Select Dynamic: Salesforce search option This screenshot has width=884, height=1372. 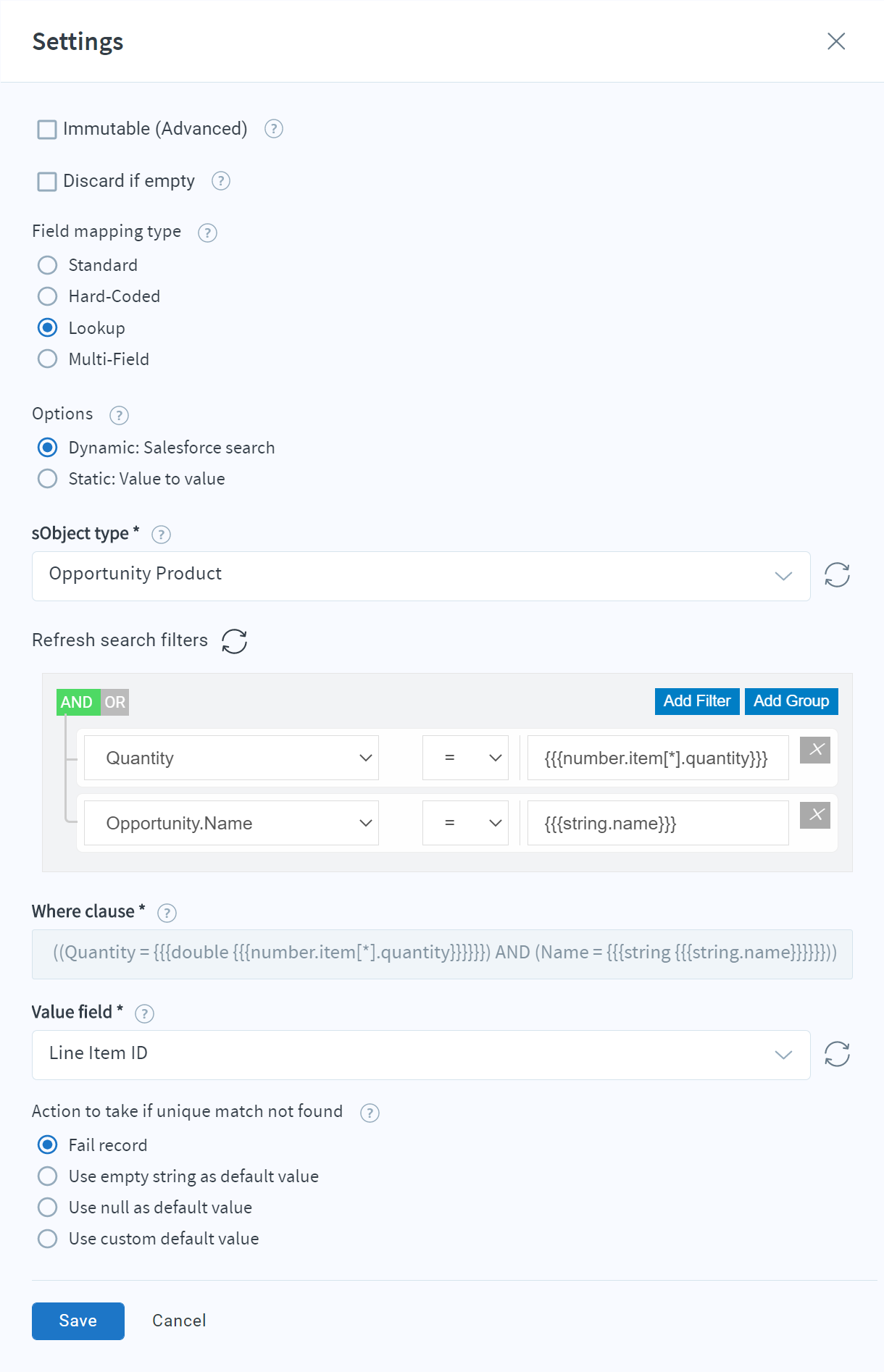(x=47, y=448)
